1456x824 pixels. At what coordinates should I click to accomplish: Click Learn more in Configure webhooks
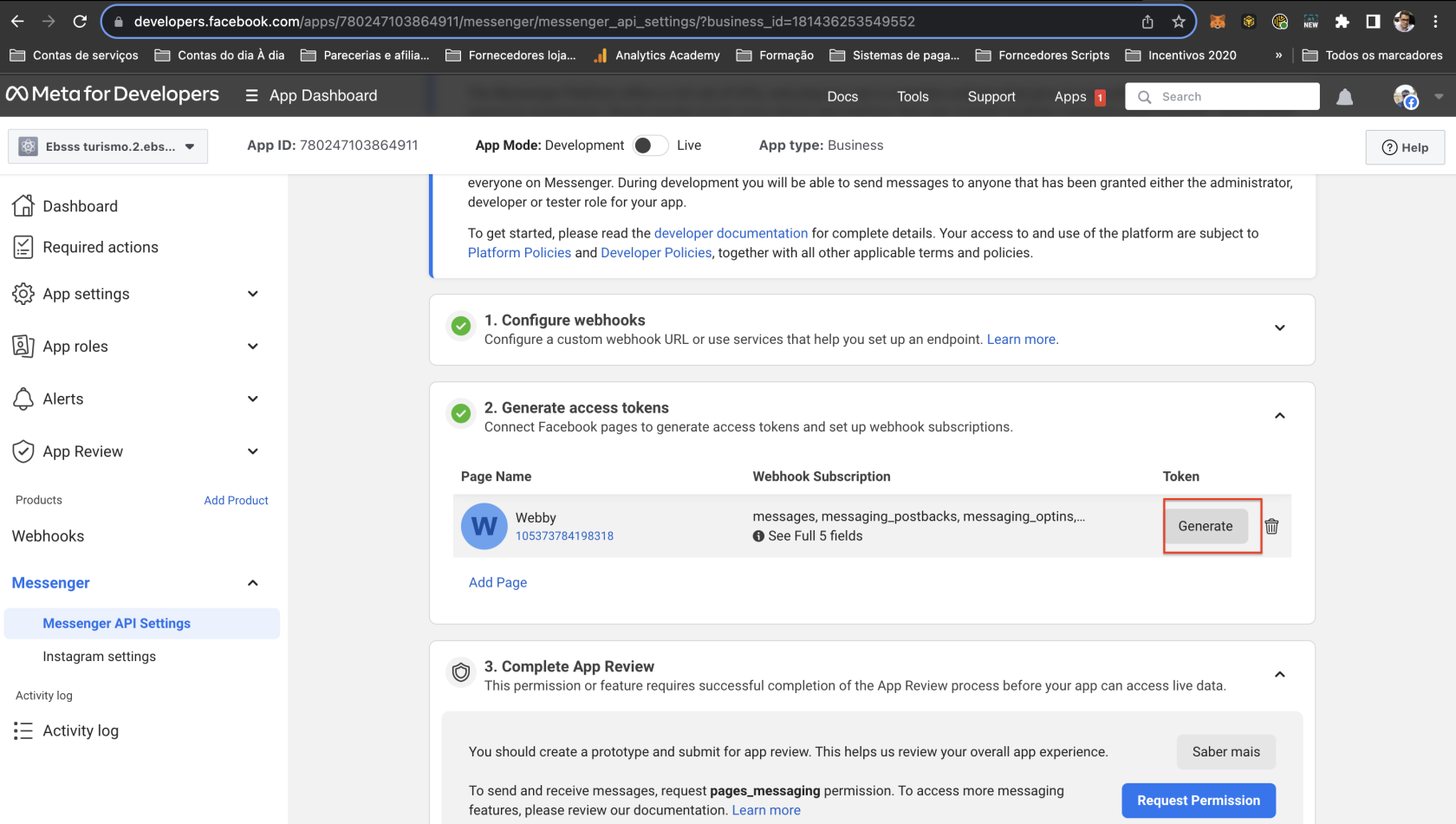click(x=1021, y=340)
